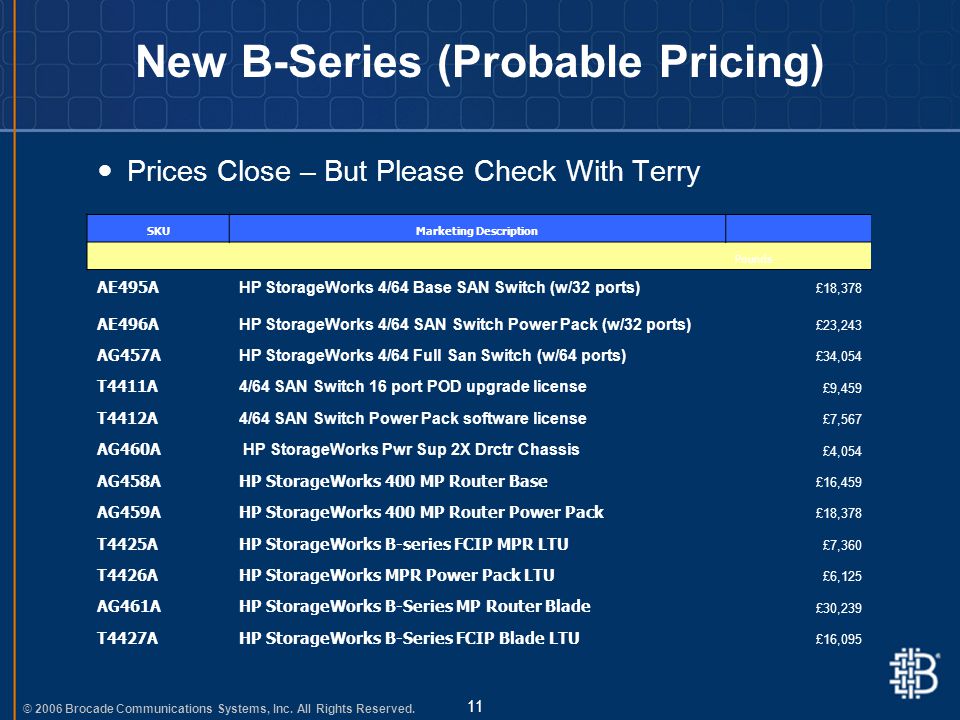Click slide number 11 at the bottom
Image resolution: width=960 pixels, height=720 pixels.
(475, 706)
